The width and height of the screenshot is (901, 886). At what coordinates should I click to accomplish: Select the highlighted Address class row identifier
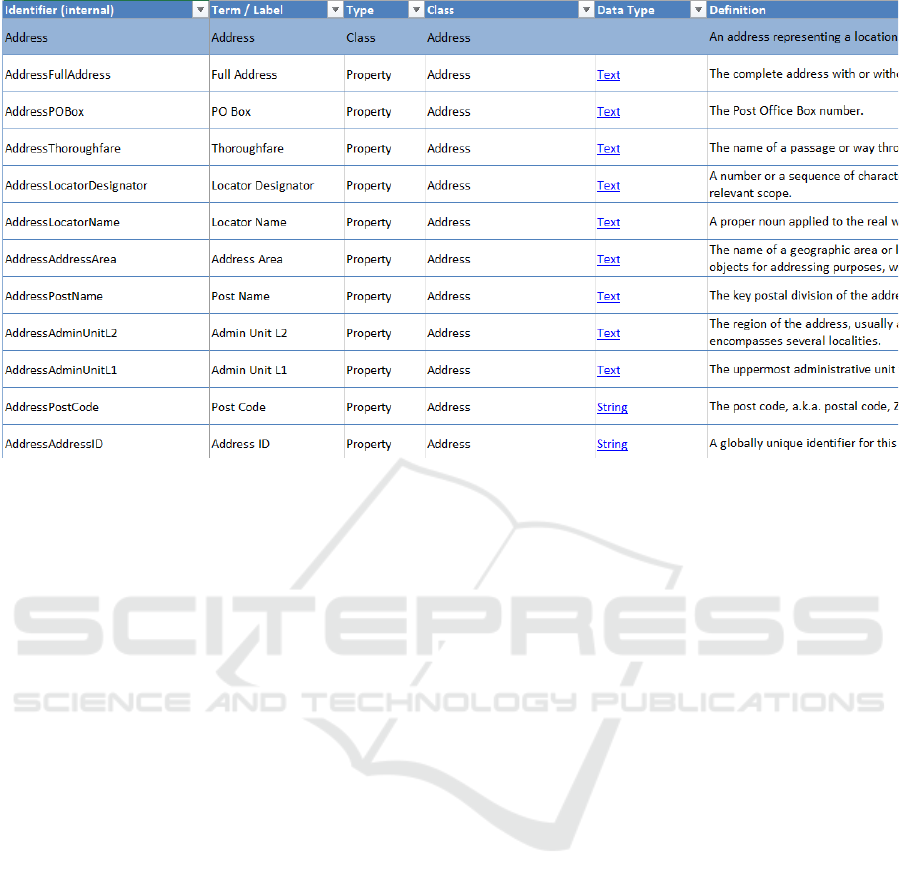pos(26,38)
